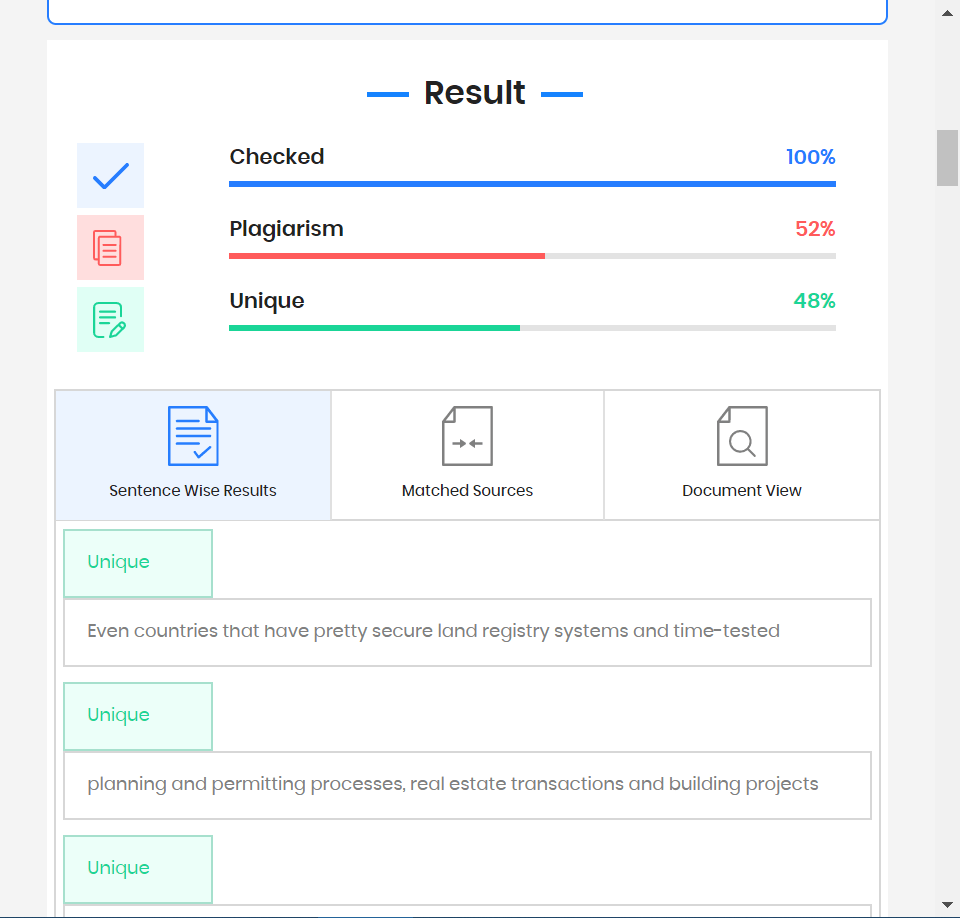
Task: Click the Document View magnifier icon
Action: tap(741, 435)
